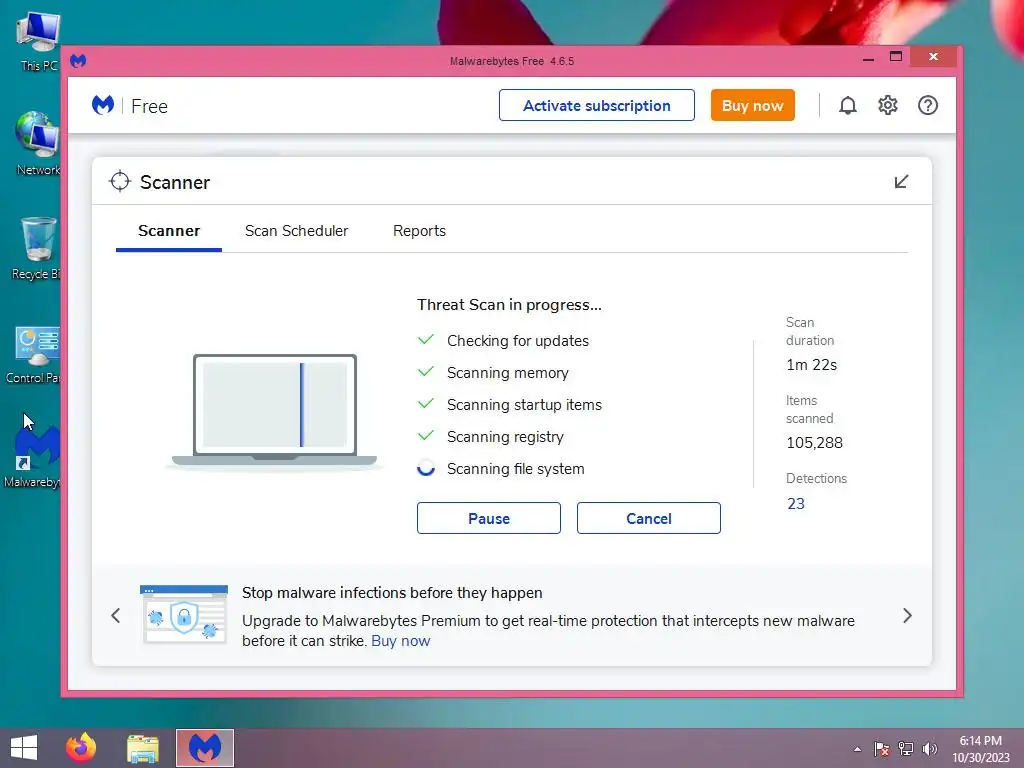Click the file system scanning spinner
This screenshot has width=1024, height=768.
(426, 468)
